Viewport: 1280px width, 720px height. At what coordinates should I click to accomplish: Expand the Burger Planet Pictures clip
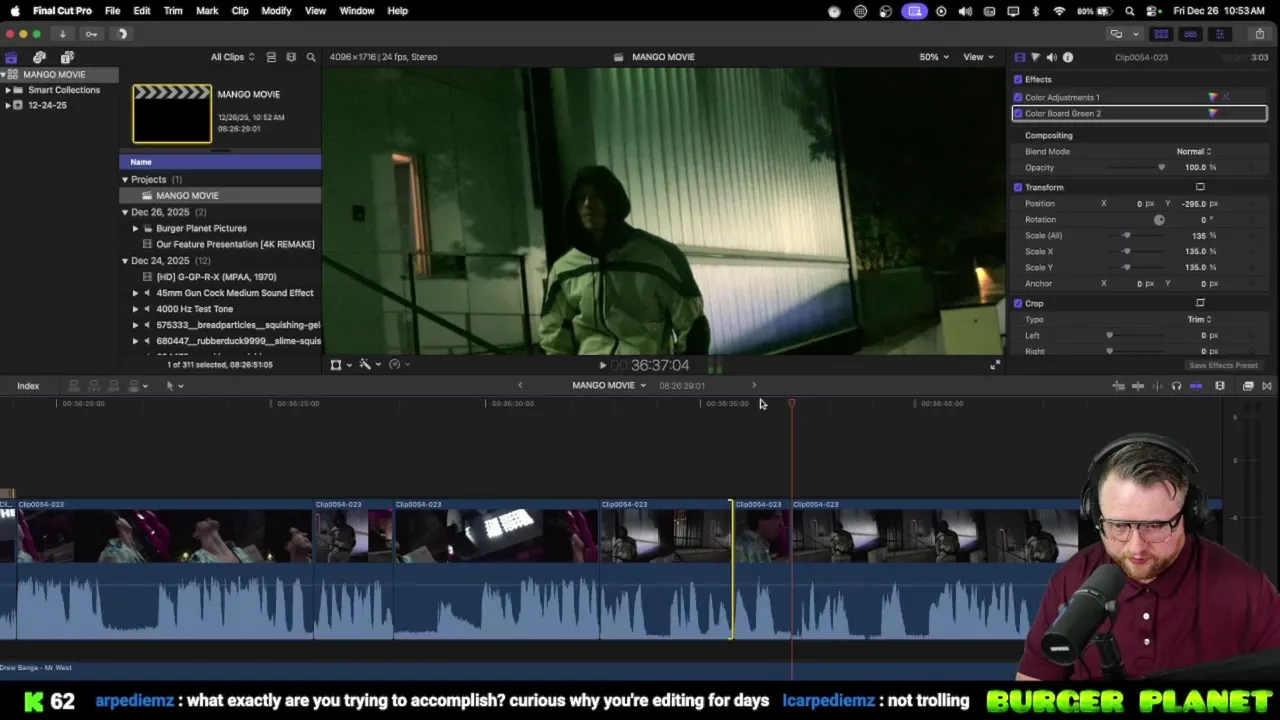click(136, 228)
